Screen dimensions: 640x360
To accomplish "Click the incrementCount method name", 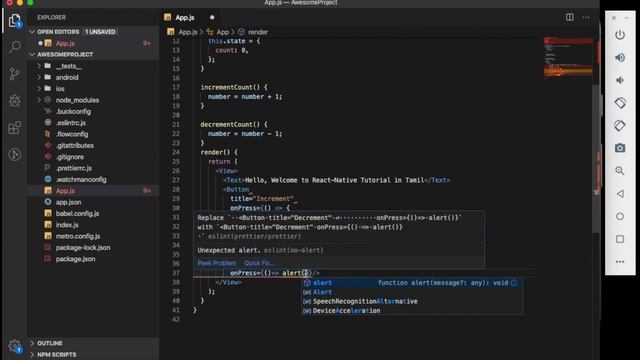I will [x=226, y=87].
